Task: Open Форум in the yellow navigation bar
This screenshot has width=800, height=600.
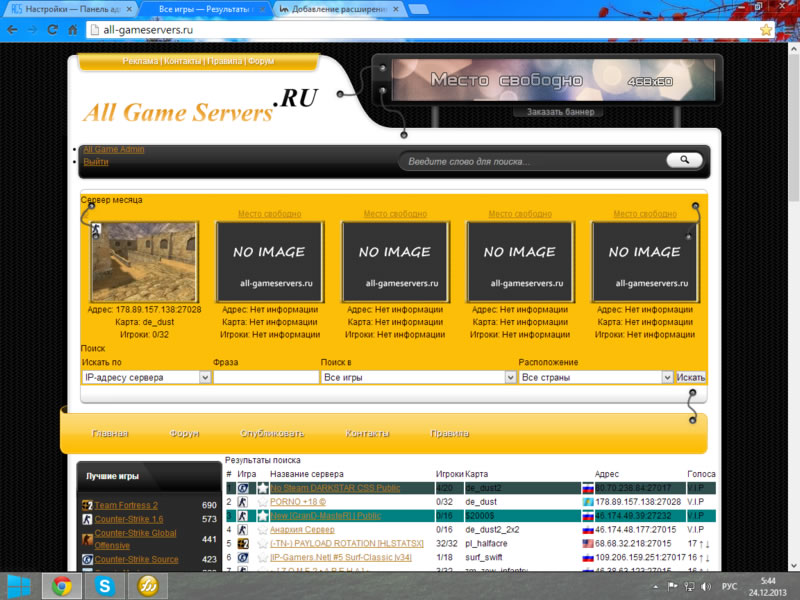Action: click(184, 433)
